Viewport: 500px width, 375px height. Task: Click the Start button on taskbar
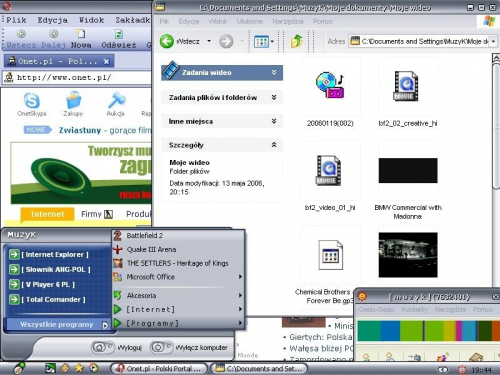20,368
